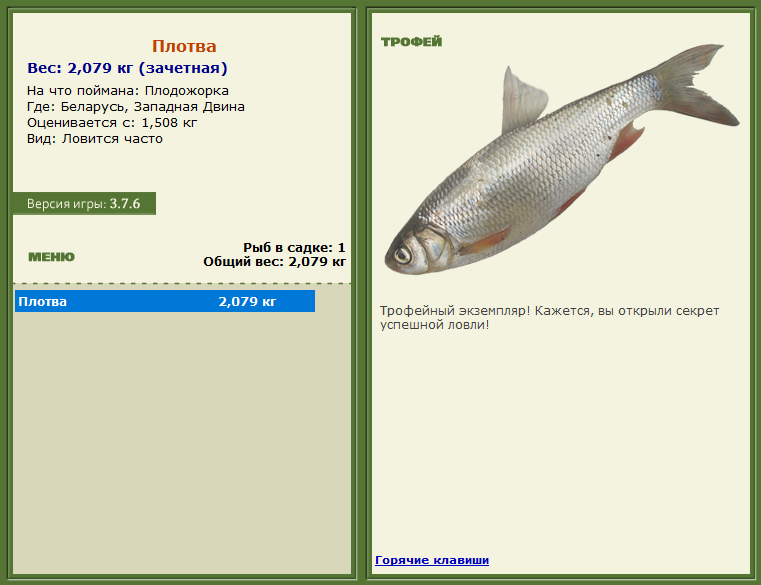The height and width of the screenshot is (585, 761).
Task: Click the Общий вес: 2,079 кг total
Action: pyautogui.click(x=274, y=262)
